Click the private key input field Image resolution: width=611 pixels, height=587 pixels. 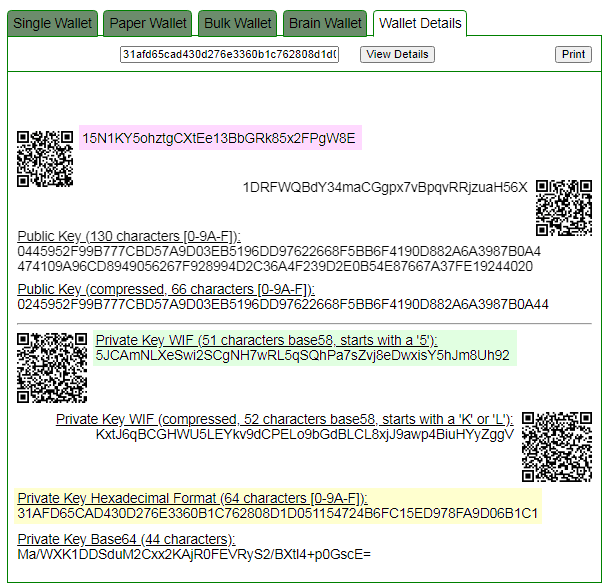tap(229, 54)
